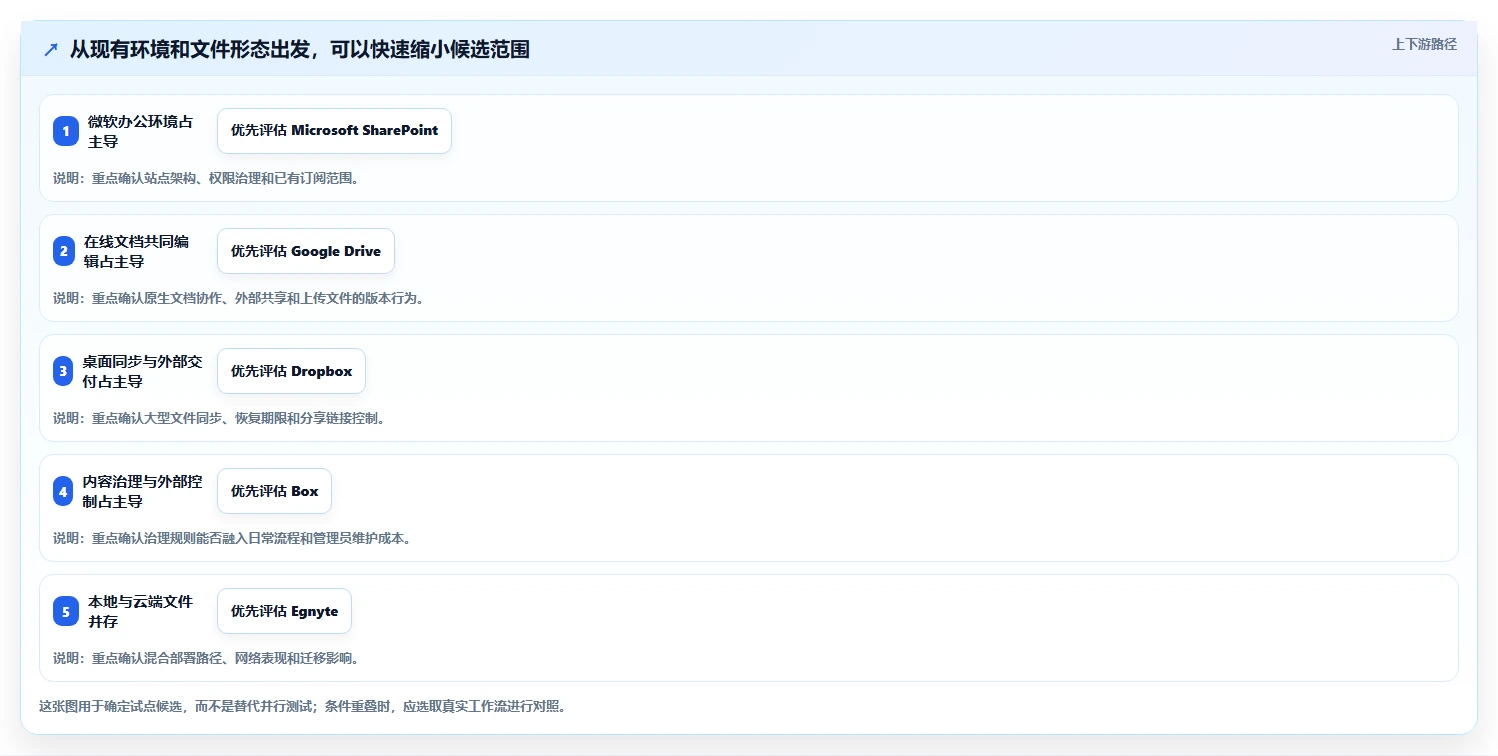1498x756 pixels.
Task: Click condition text 在线文档共同编辑占主导
Action: (136, 251)
